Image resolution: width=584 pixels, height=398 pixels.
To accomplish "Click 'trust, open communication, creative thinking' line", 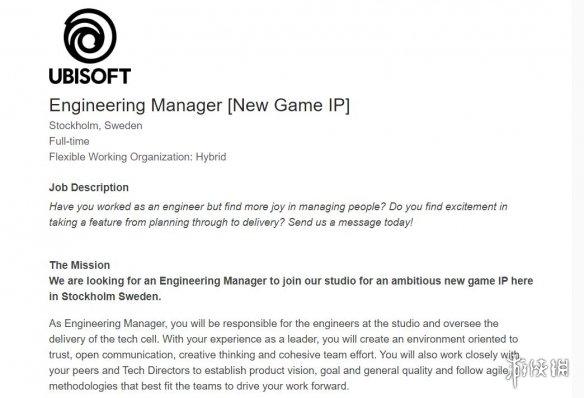I will 284,355.
